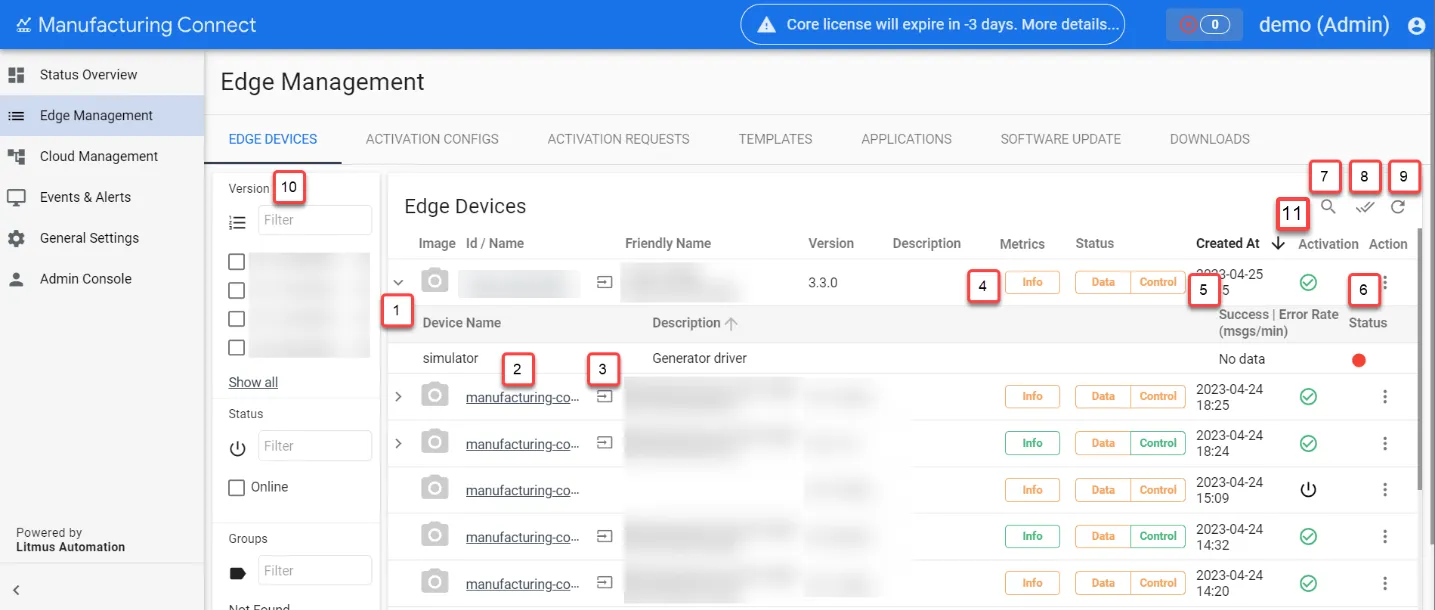
Task: Open manufacturing-co device link at 15:09
Action: click(522, 490)
